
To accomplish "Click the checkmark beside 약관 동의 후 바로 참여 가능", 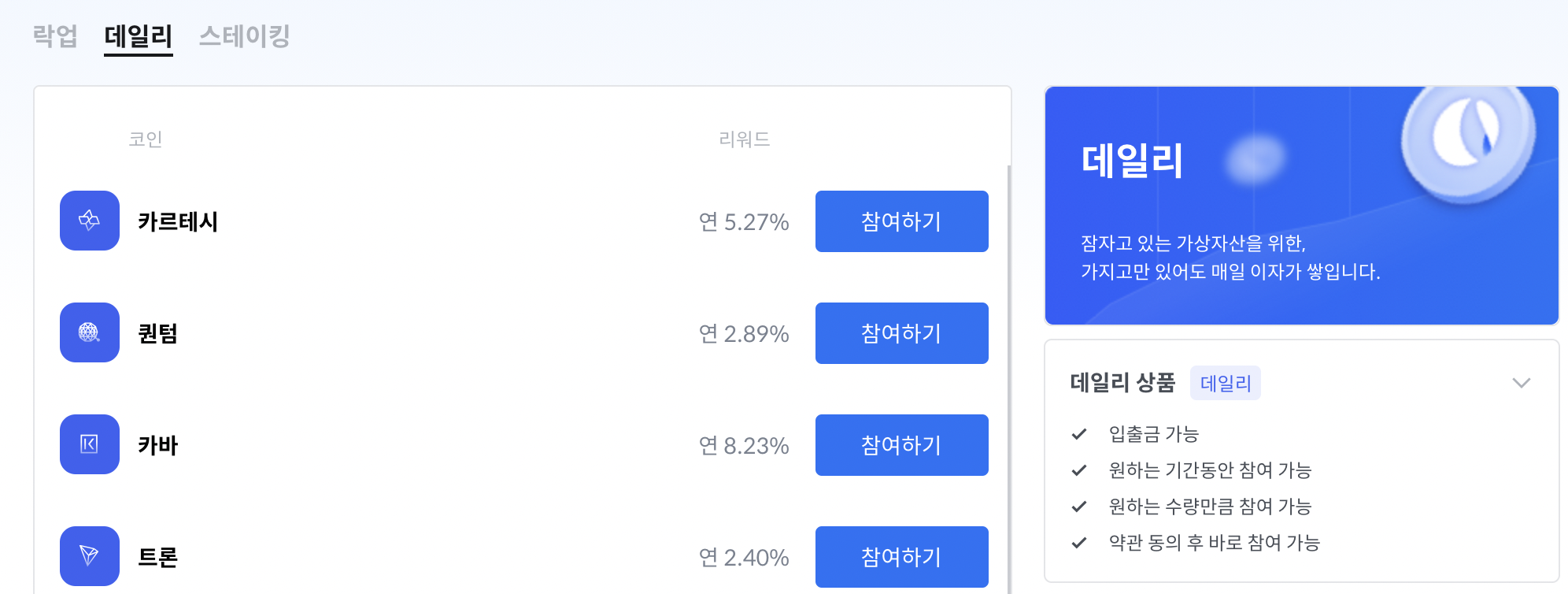I will (x=1078, y=543).
